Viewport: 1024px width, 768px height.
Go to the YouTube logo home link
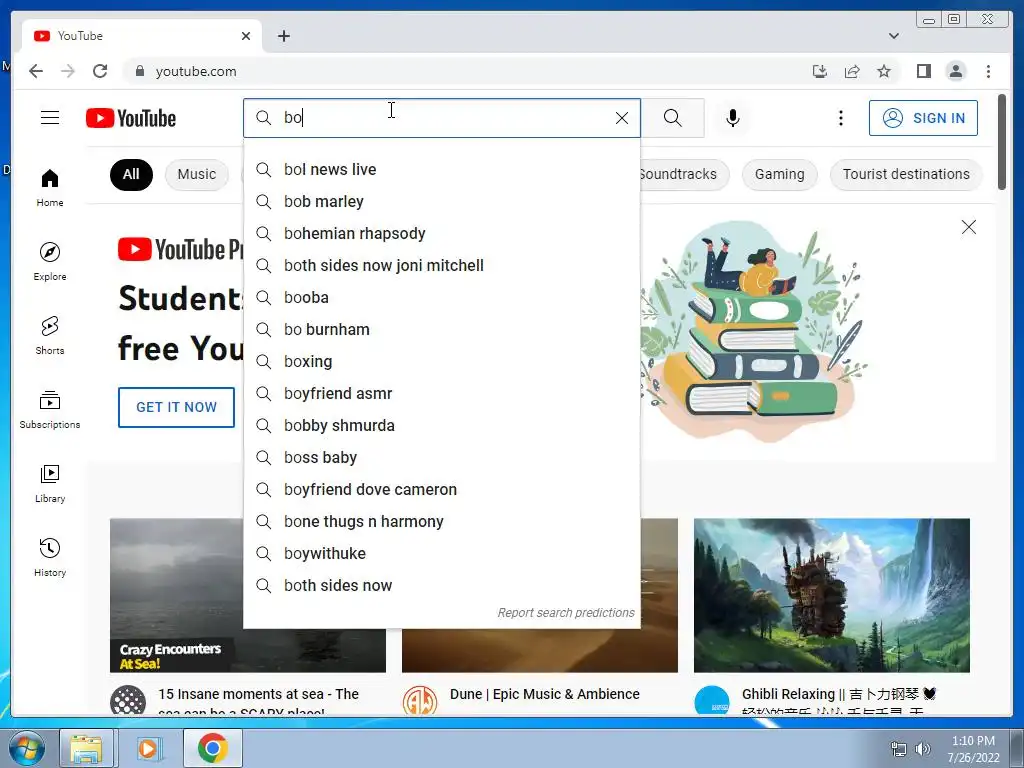pos(131,118)
